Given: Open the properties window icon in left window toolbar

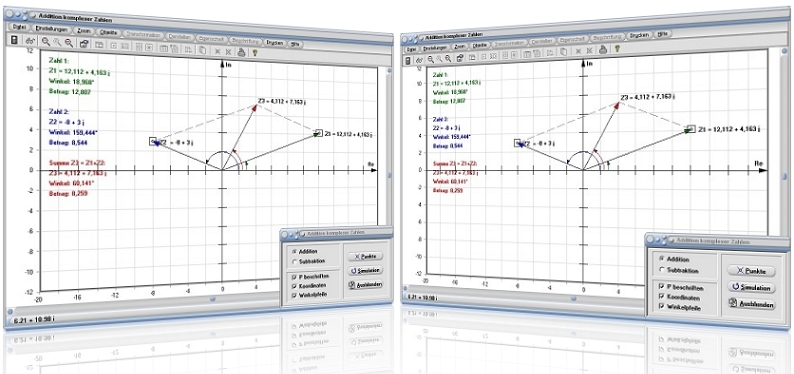Looking at the screenshot, I should pos(84,44).
